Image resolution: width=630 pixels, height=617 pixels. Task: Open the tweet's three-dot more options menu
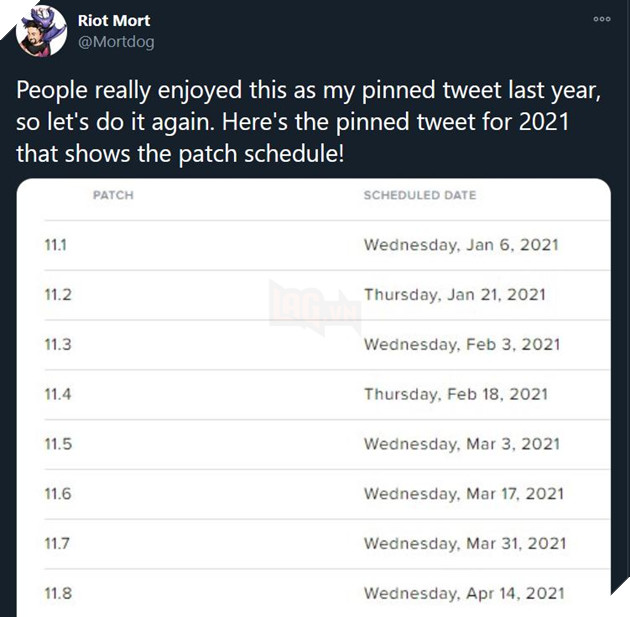tap(601, 19)
